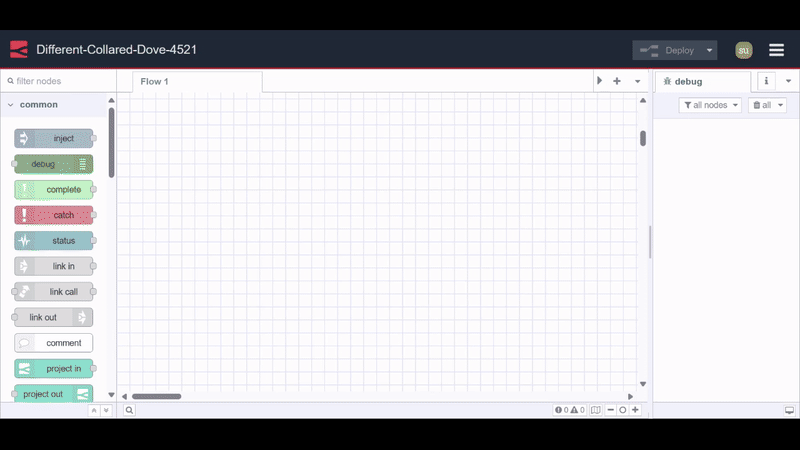Click the FlowFuse logo icon
The image size is (800, 450).
pos(19,49)
